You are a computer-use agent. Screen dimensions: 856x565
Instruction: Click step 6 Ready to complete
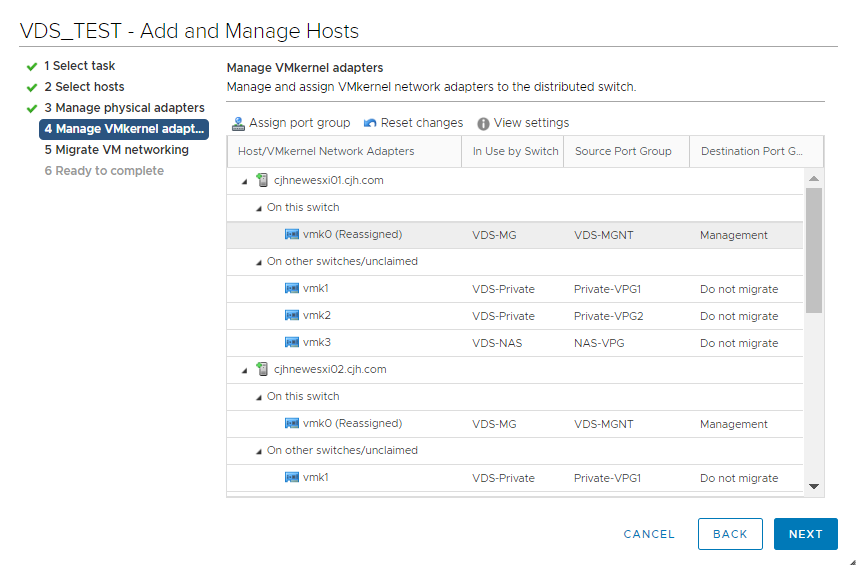click(x=104, y=171)
